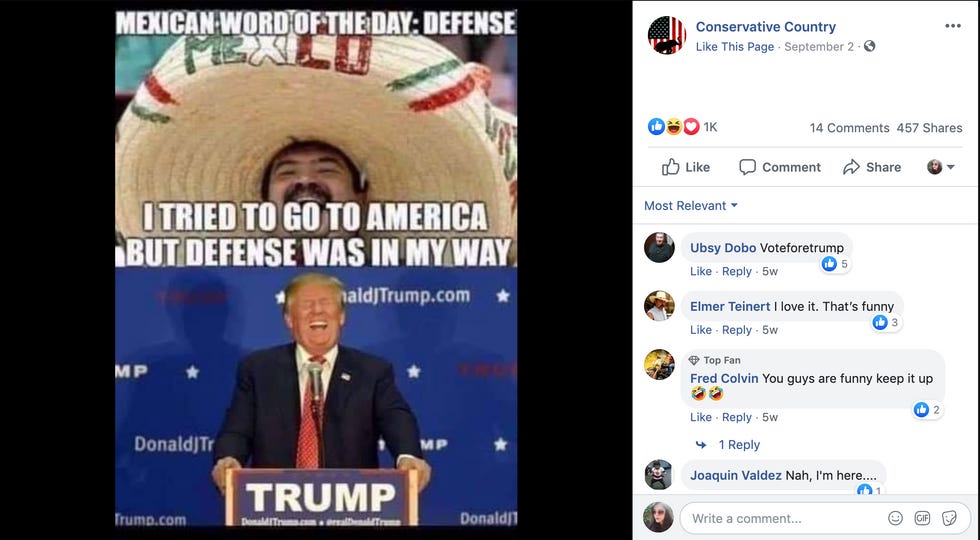This screenshot has height=540, width=980.
Task: Open the GIF picker in comment box
Action: click(x=922, y=518)
